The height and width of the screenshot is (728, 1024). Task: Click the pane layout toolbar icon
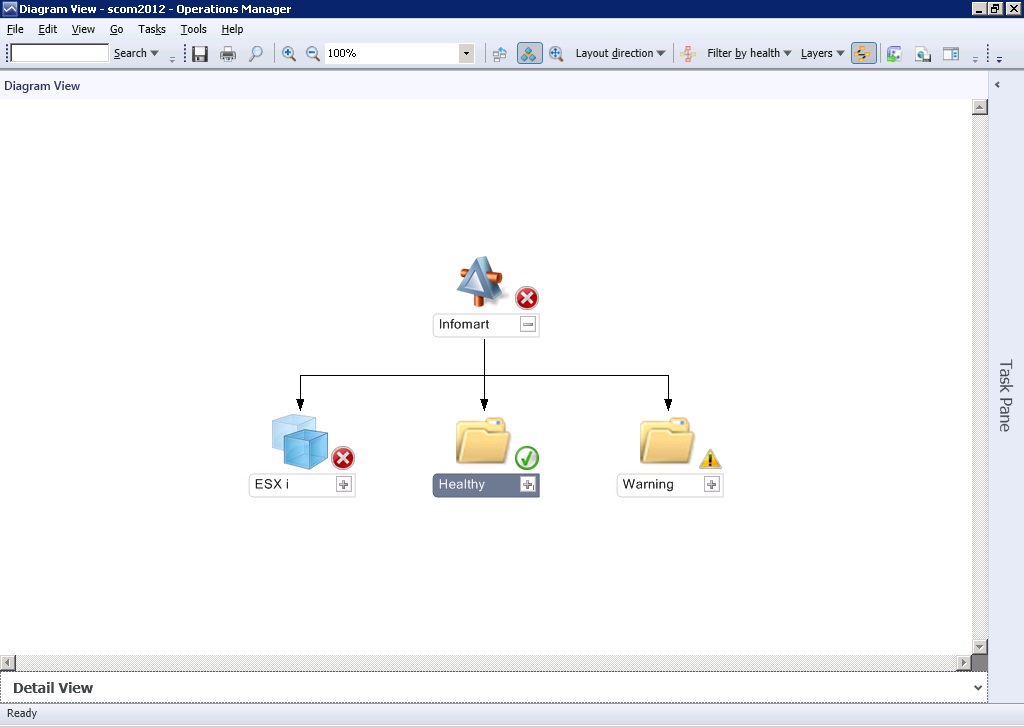click(951, 54)
